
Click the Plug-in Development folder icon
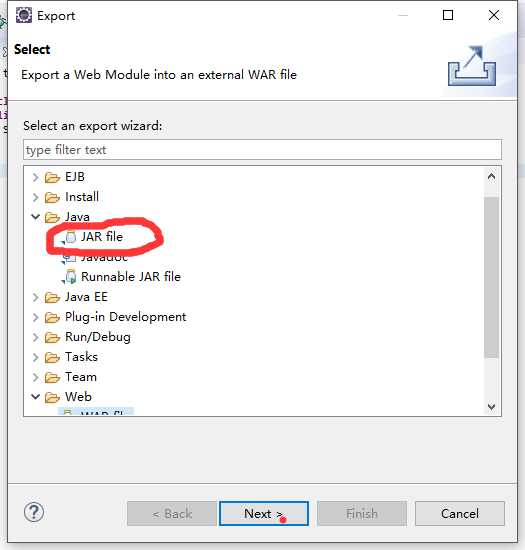coord(52,317)
